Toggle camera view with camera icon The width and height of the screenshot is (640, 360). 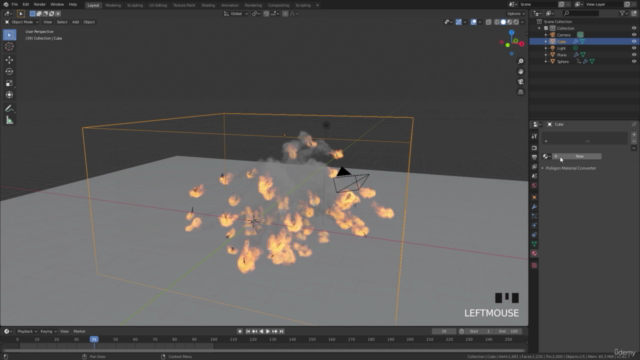click(x=520, y=82)
